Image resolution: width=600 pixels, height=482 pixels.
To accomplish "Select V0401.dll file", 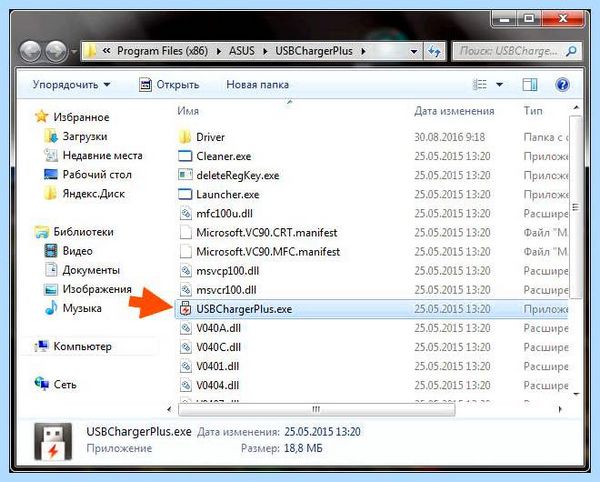I will pyautogui.click(x=217, y=366).
